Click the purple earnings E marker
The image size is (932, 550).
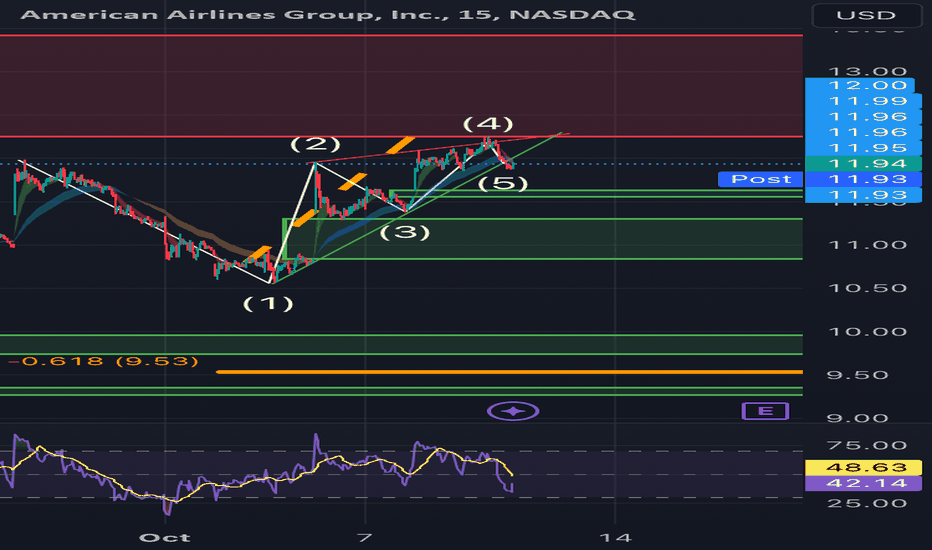click(x=765, y=411)
